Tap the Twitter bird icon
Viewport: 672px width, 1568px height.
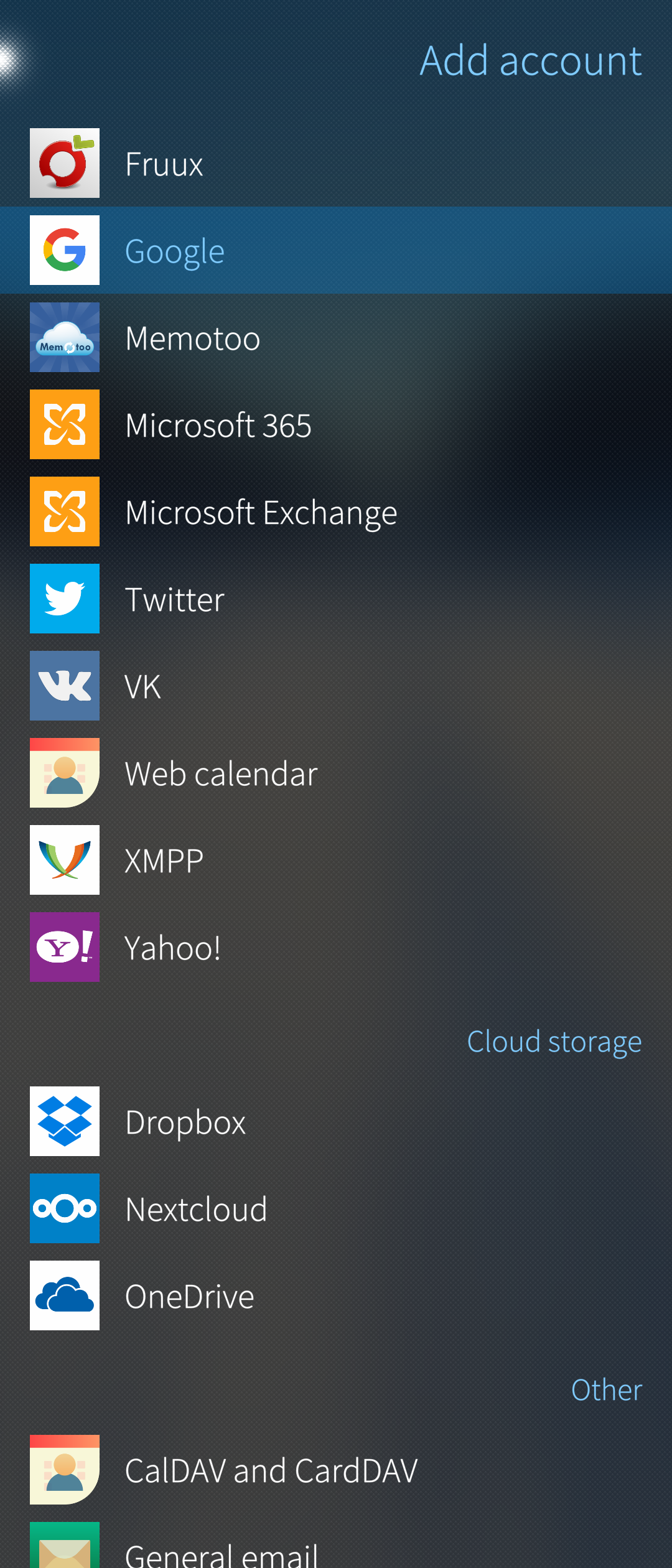click(65, 599)
